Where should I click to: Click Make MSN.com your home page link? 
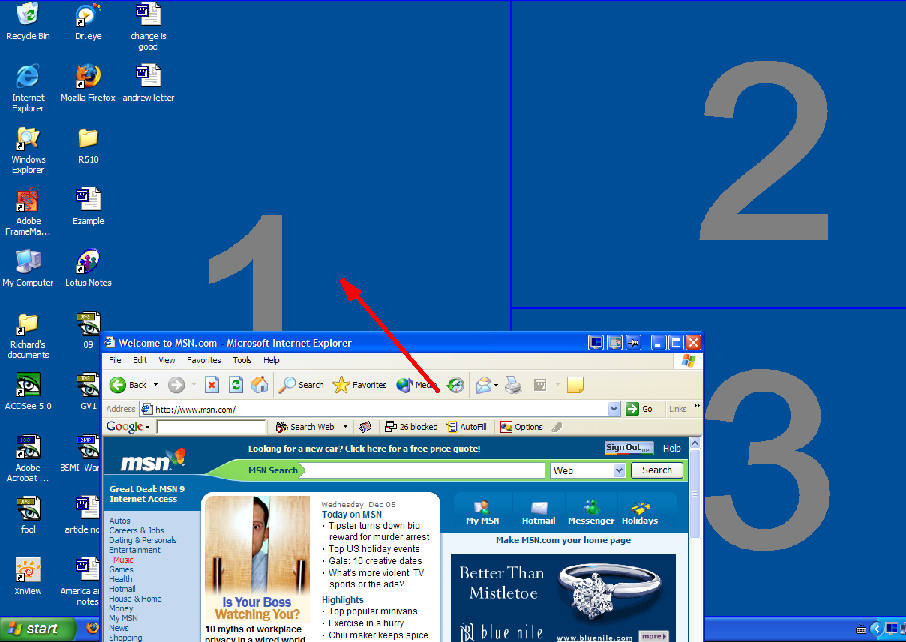click(563, 540)
